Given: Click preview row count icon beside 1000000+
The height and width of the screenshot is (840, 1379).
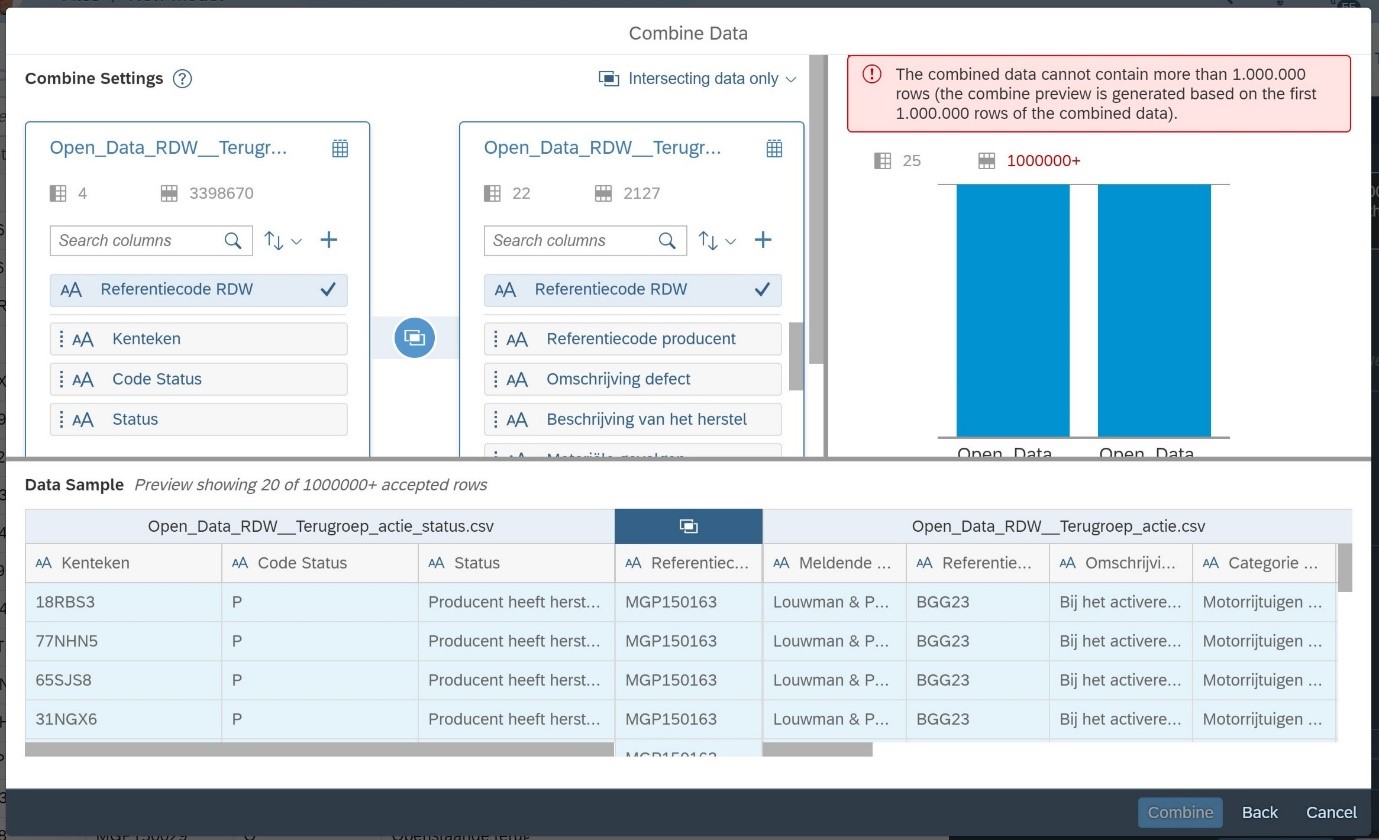Looking at the screenshot, I should pyautogui.click(x=986, y=161).
